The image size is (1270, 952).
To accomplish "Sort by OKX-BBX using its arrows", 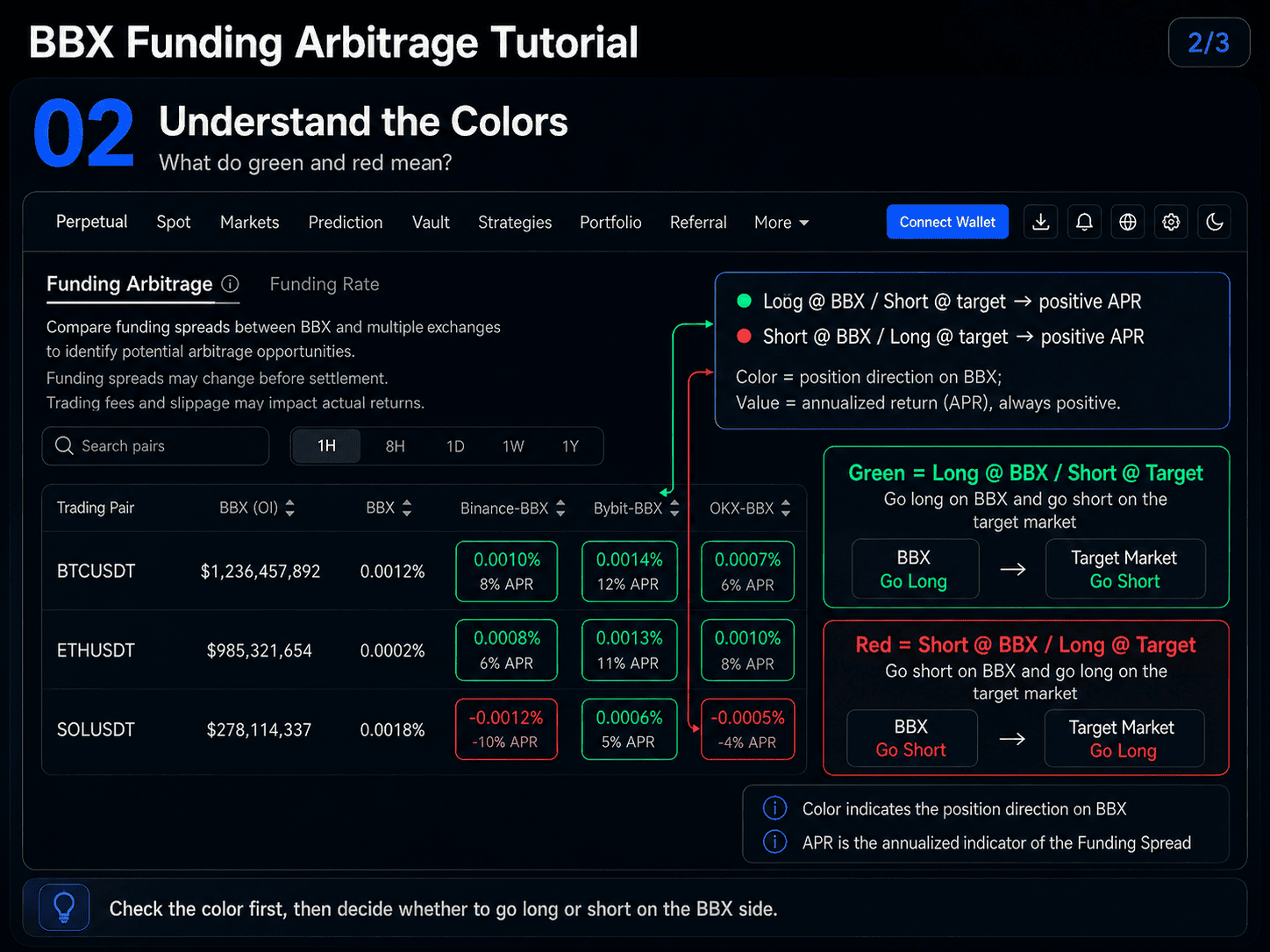I will [786, 508].
